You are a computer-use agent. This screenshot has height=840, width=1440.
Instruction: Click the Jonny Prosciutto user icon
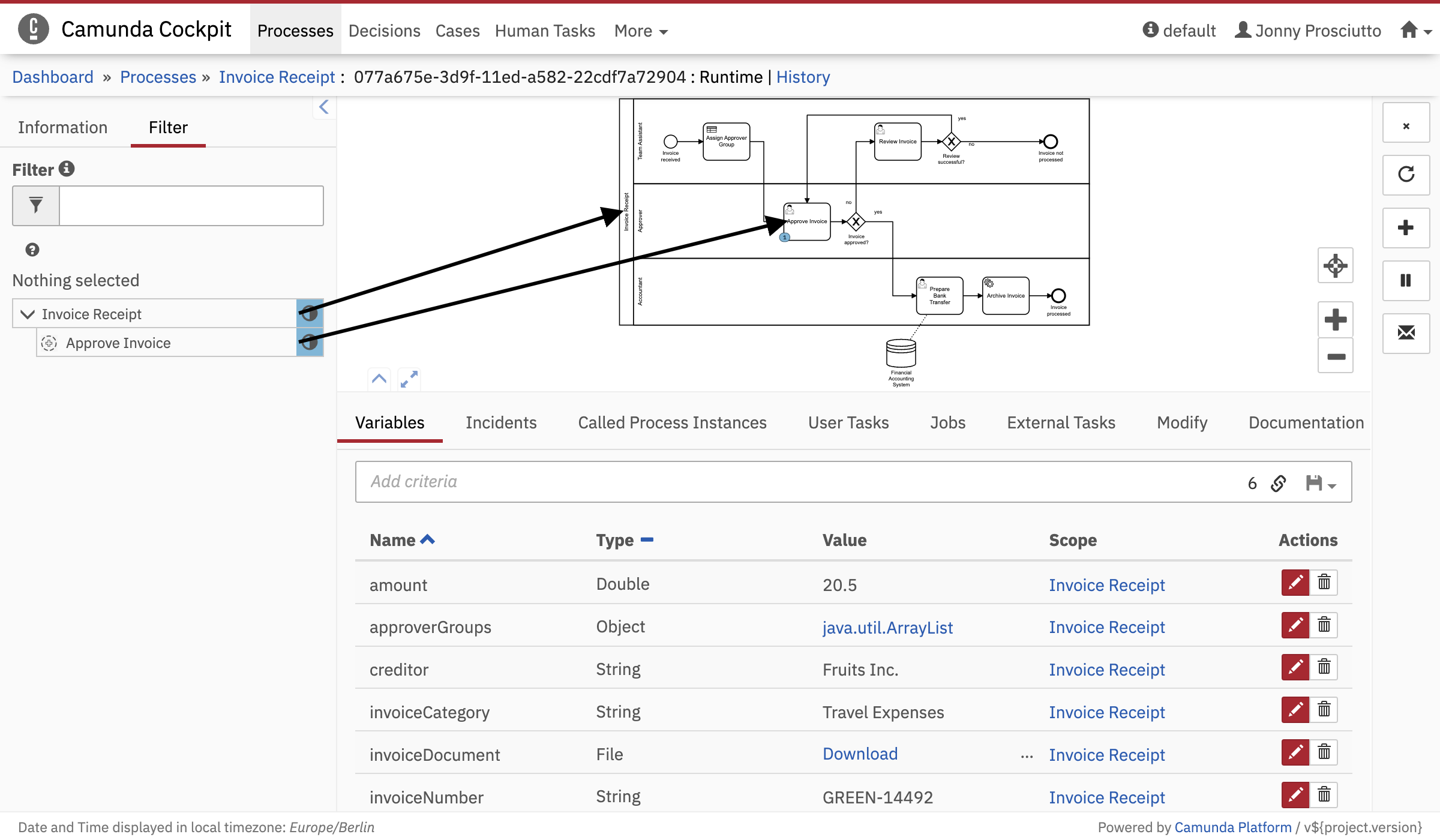tap(1243, 30)
